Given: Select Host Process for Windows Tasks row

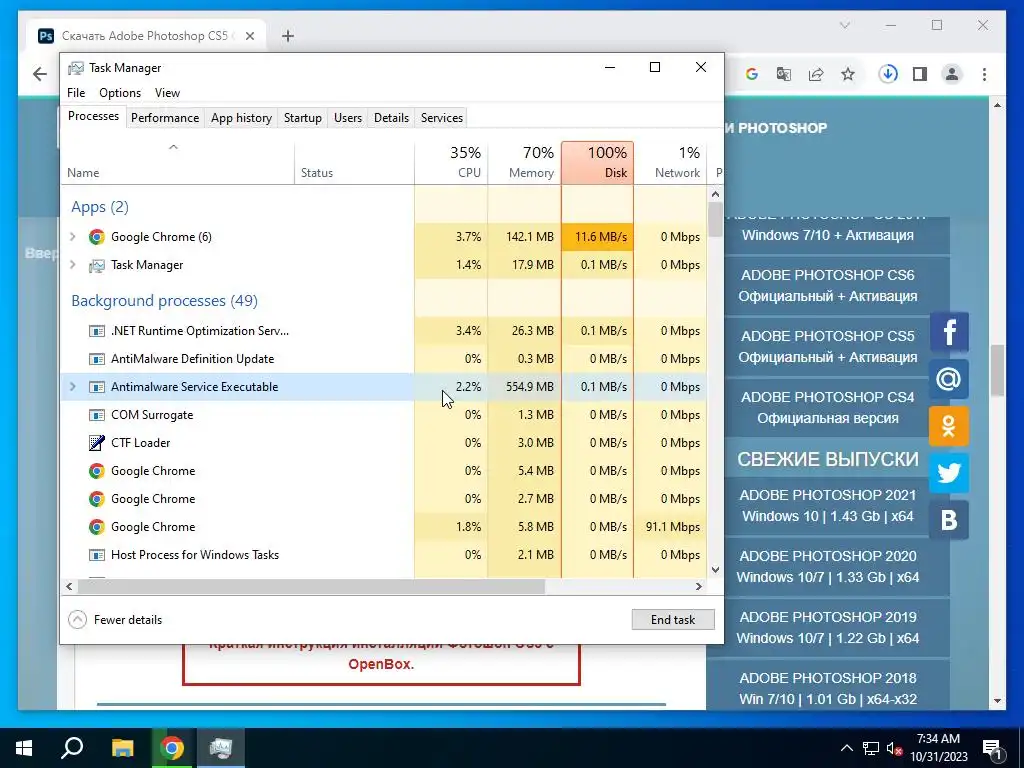Looking at the screenshot, I should tap(384, 554).
